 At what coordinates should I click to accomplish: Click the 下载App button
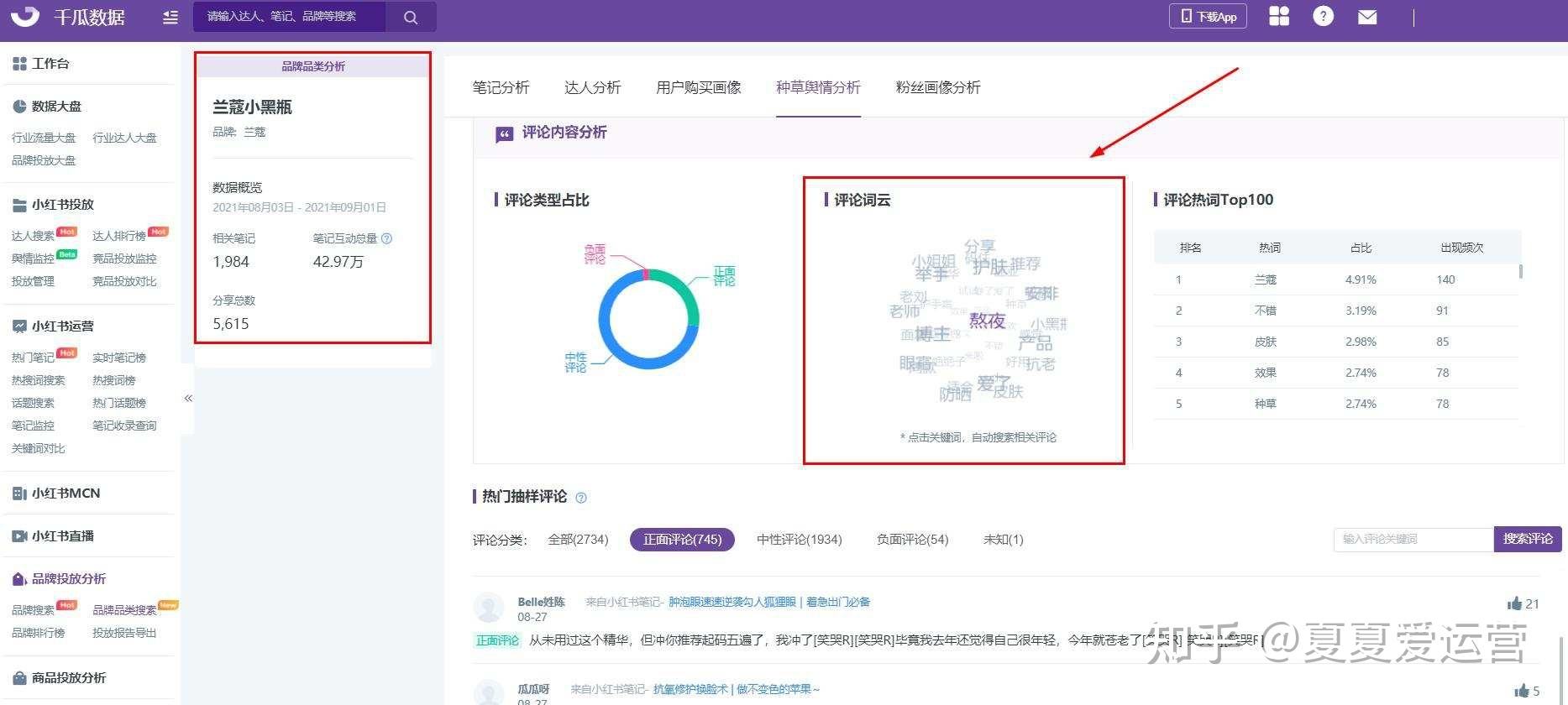tap(1208, 17)
